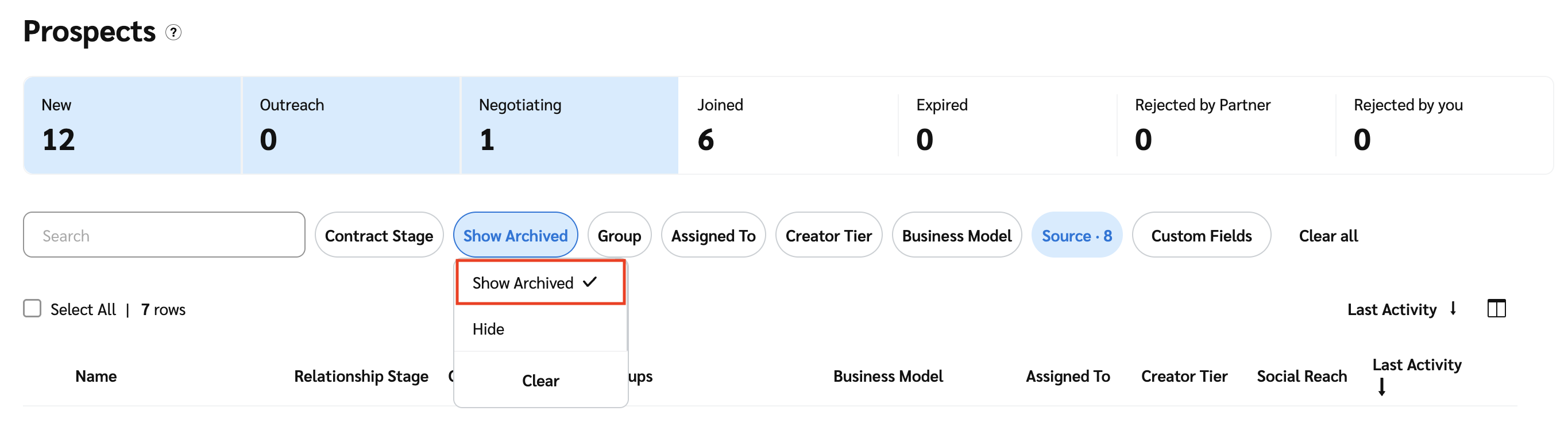The height and width of the screenshot is (422, 1568).
Task: Expand the Creator Tier filter
Action: click(828, 236)
